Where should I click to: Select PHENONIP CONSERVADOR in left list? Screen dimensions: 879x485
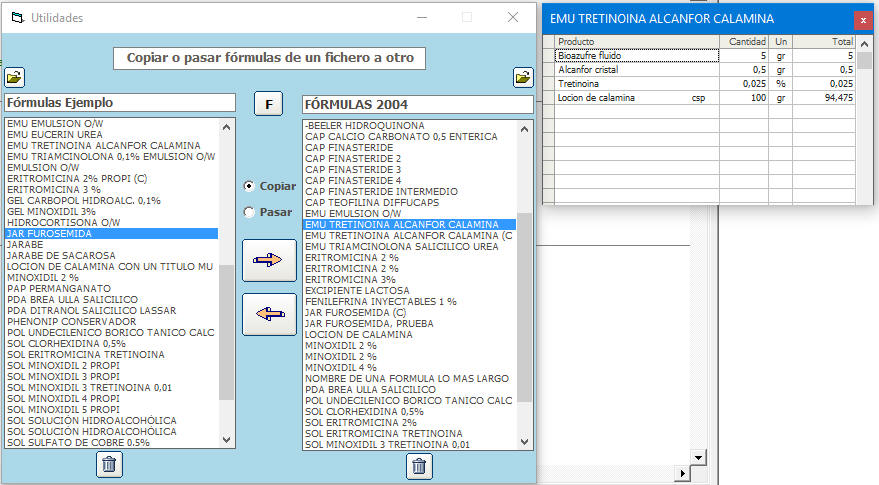[x=112, y=322]
